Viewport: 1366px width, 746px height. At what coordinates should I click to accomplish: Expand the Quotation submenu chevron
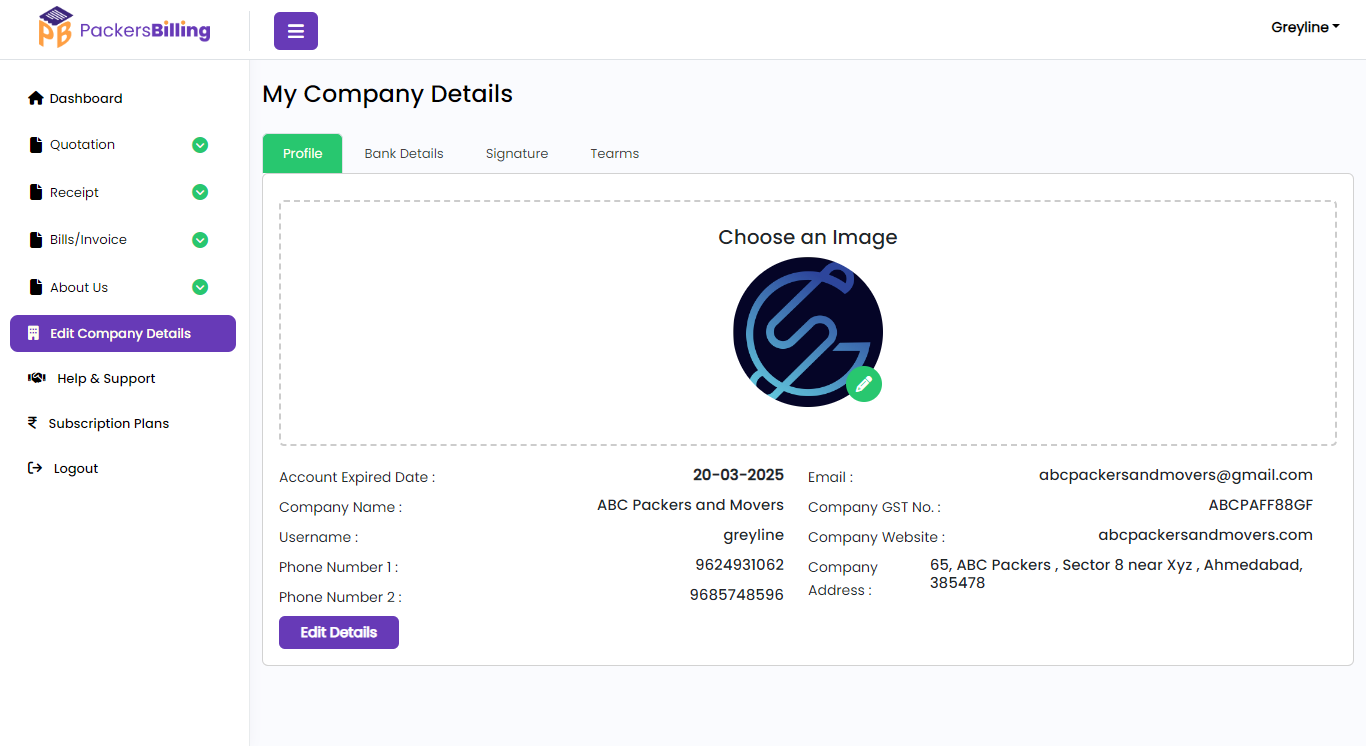tap(200, 145)
